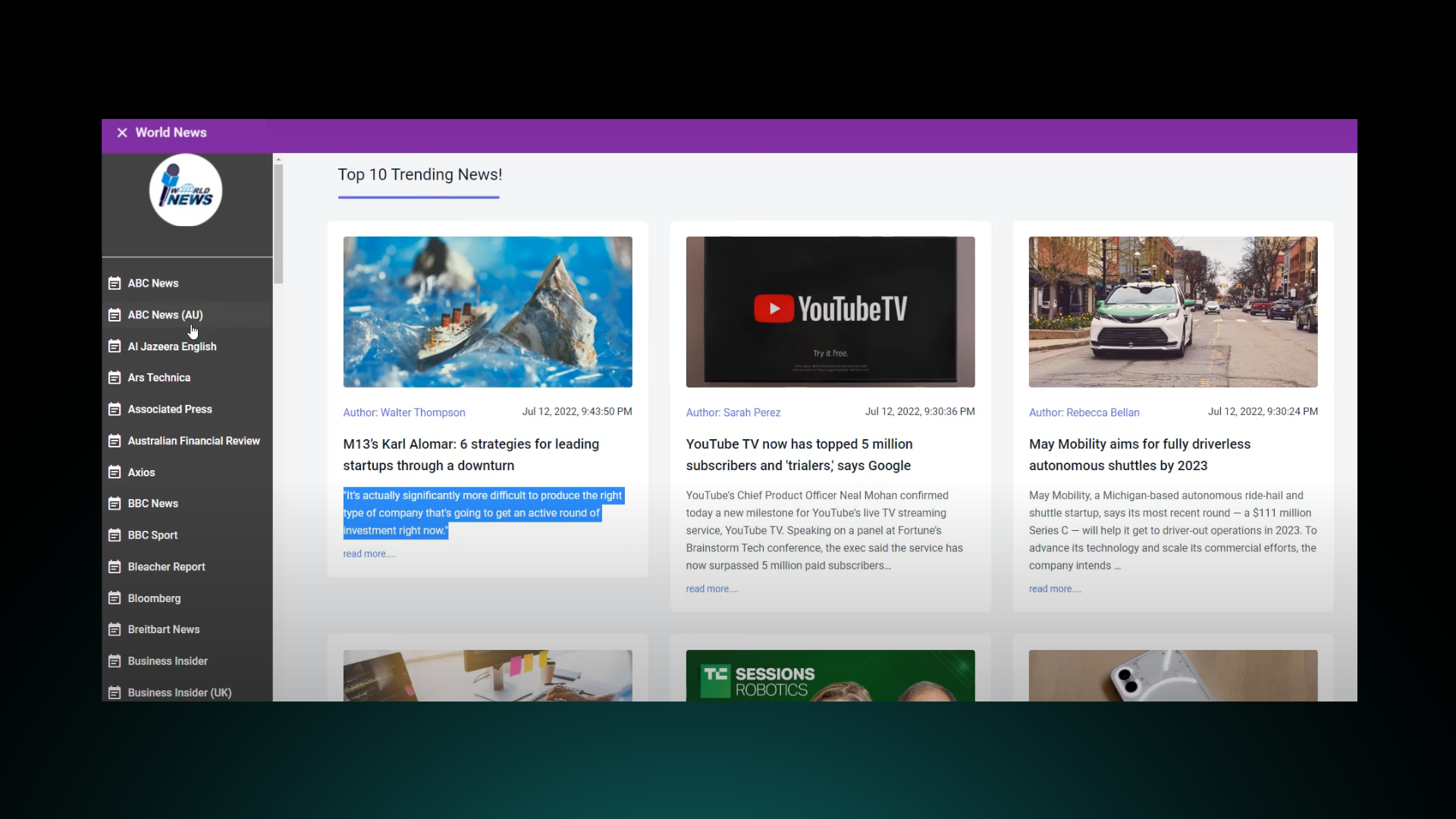
Task: Click the icon beside ABC News (AU)
Action: pyautogui.click(x=115, y=315)
